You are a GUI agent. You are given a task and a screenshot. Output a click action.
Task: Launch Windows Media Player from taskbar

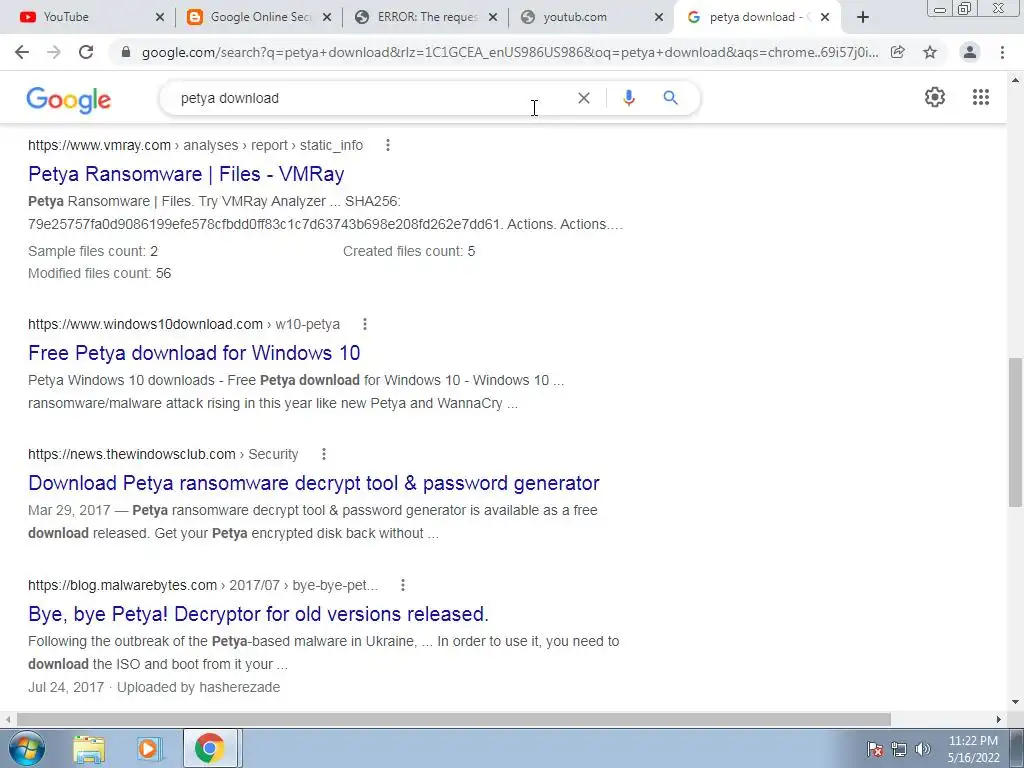149,748
